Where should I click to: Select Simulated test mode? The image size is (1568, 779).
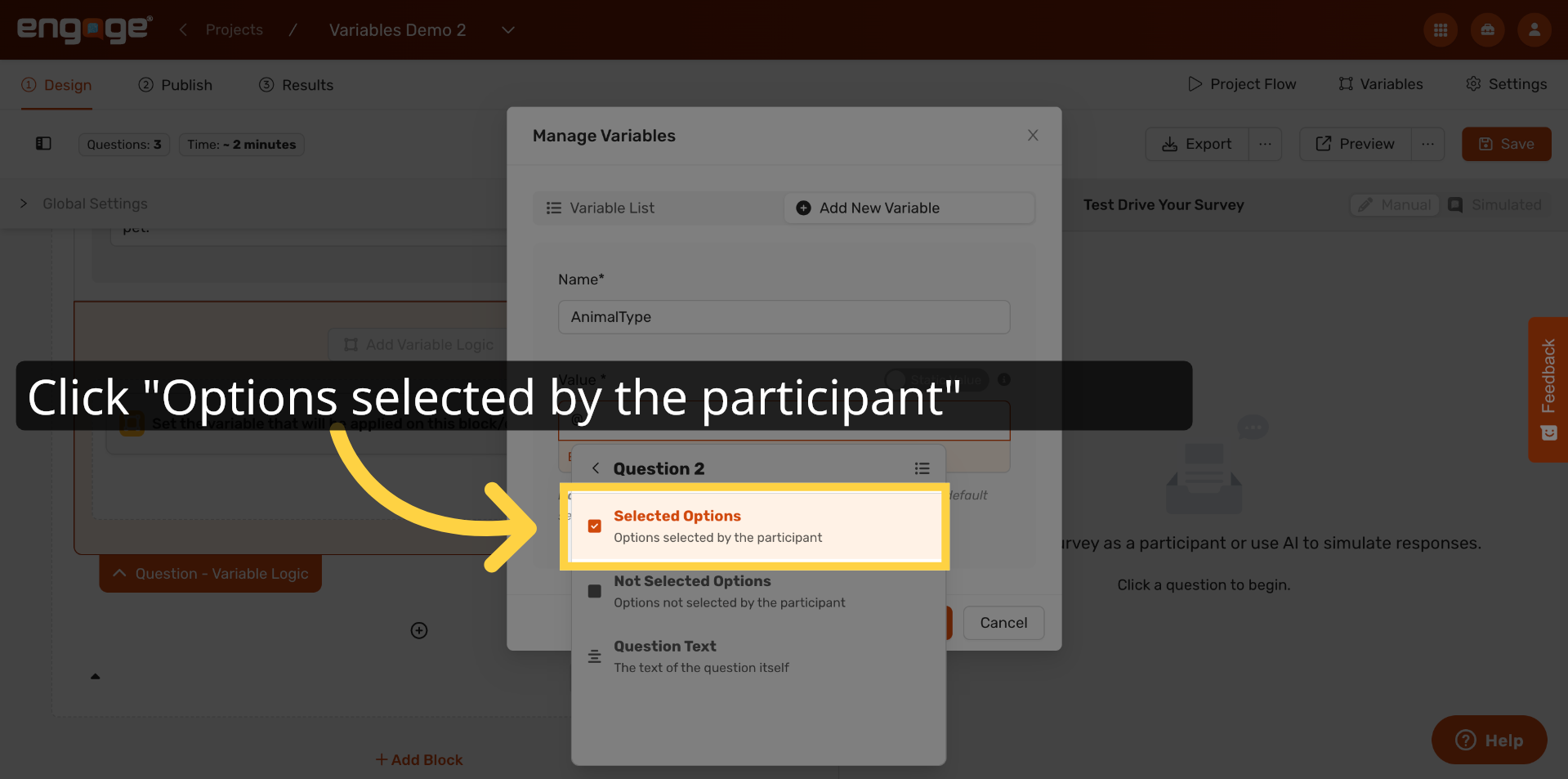click(1494, 205)
